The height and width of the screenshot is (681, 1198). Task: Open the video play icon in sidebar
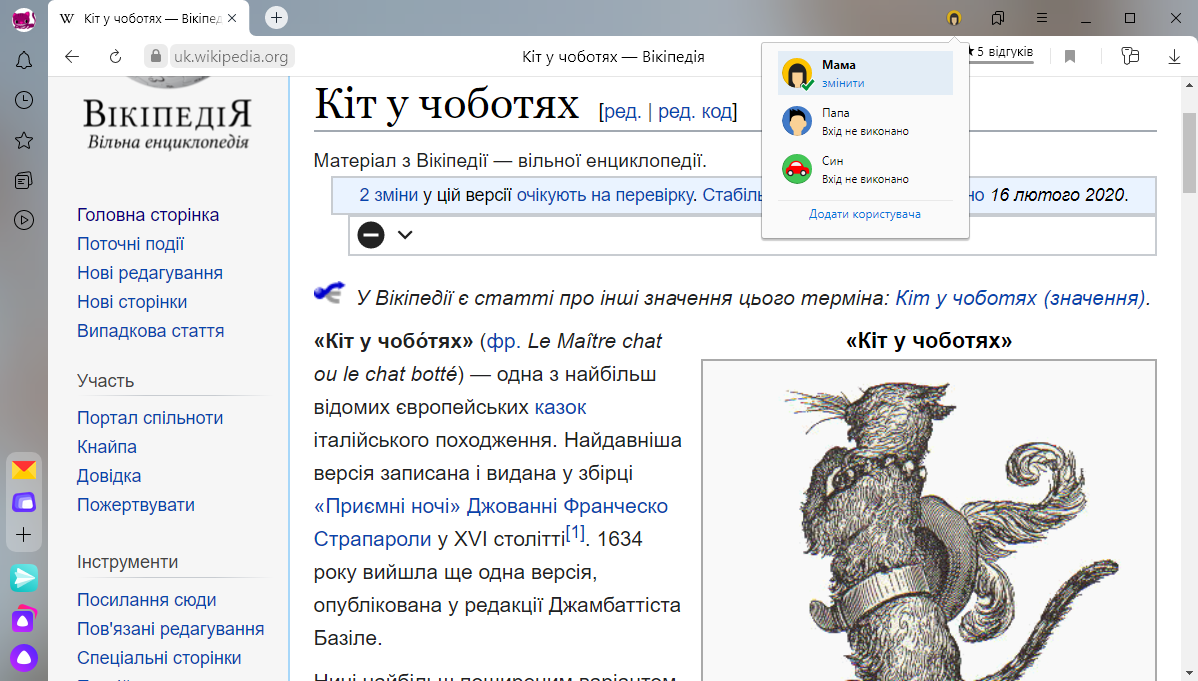(24, 221)
